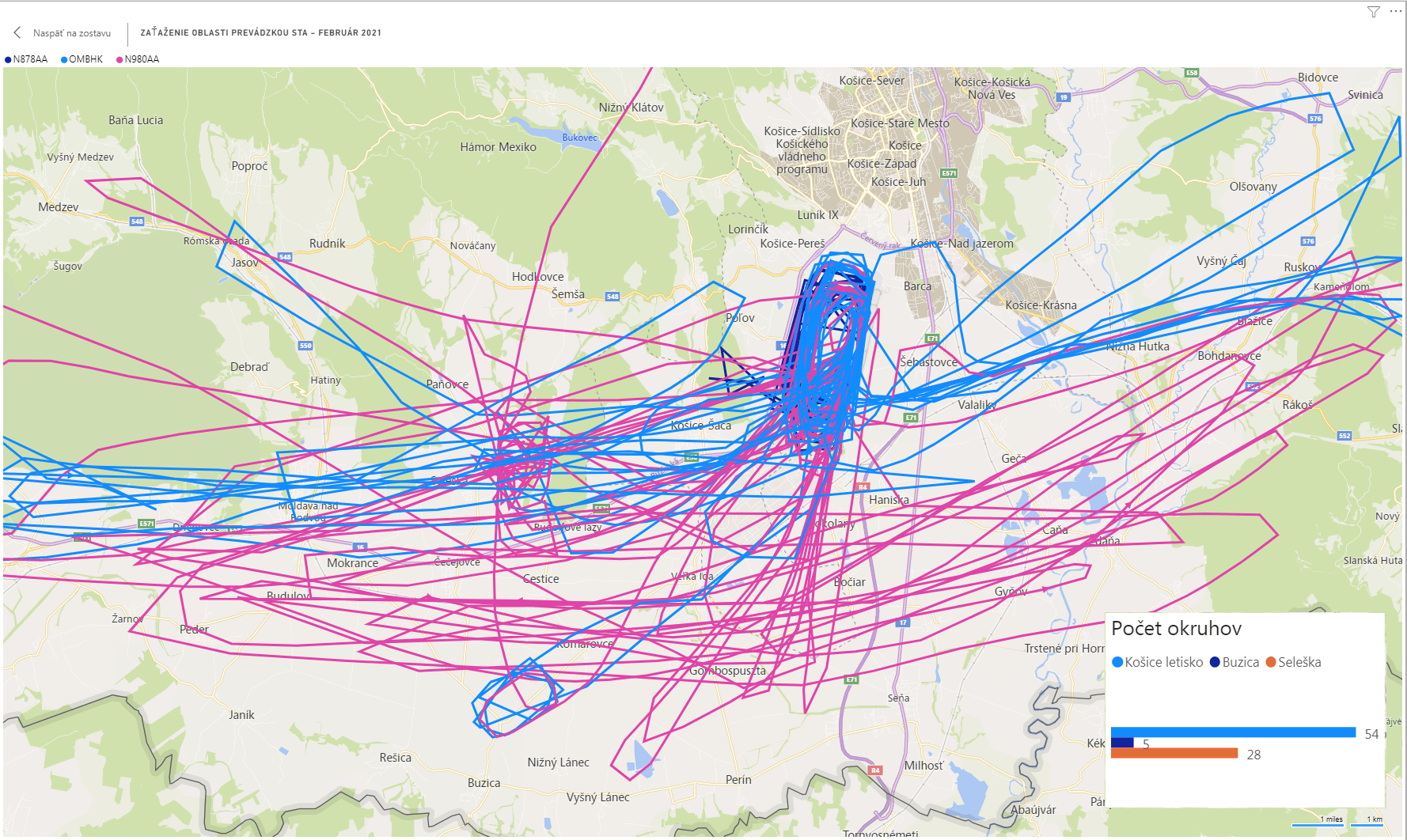Click 'Naspäť na zostavu' to return to report
The image size is (1407, 840).
pyautogui.click(x=71, y=33)
